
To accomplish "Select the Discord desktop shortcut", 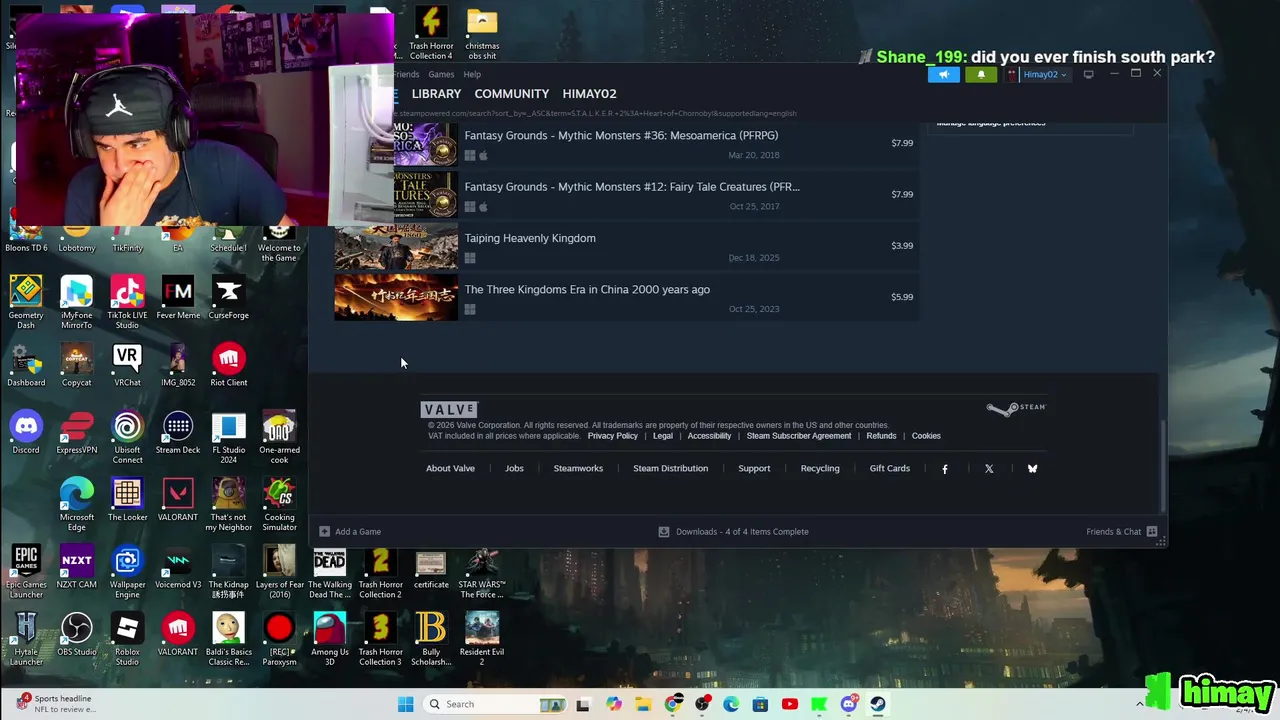I will click(26, 434).
